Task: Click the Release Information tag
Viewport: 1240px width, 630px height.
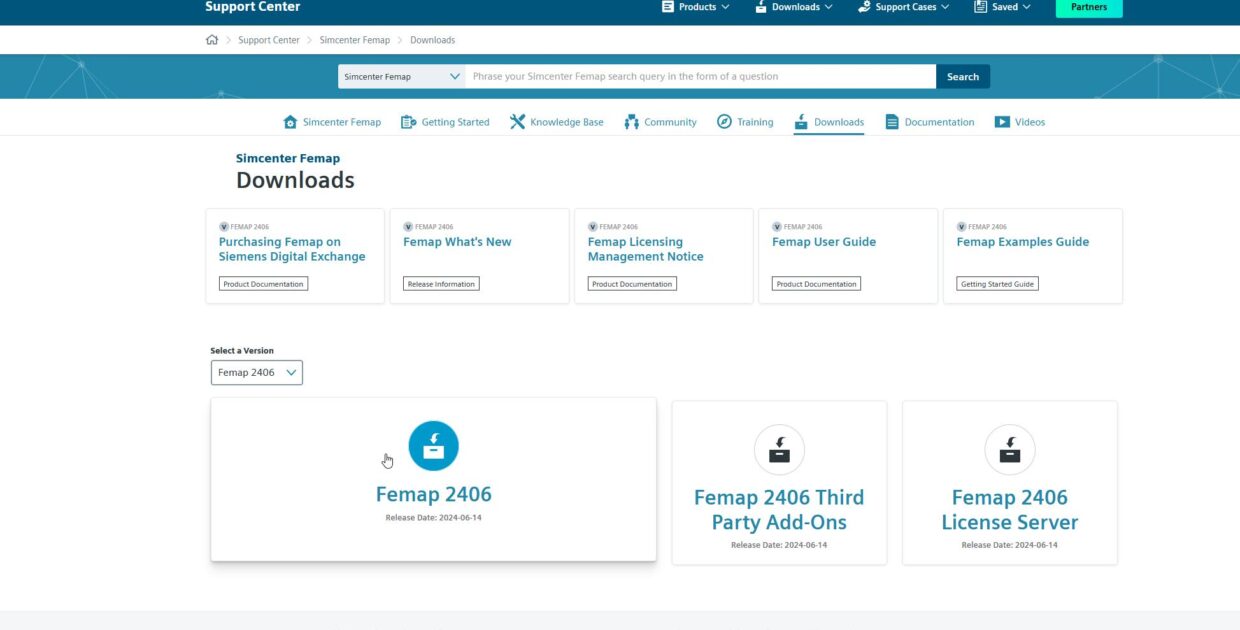Action: coord(441,284)
